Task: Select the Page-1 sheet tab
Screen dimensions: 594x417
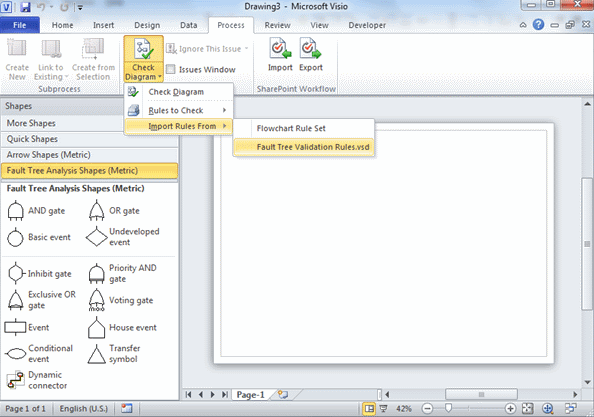Action: tap(250, 395)
